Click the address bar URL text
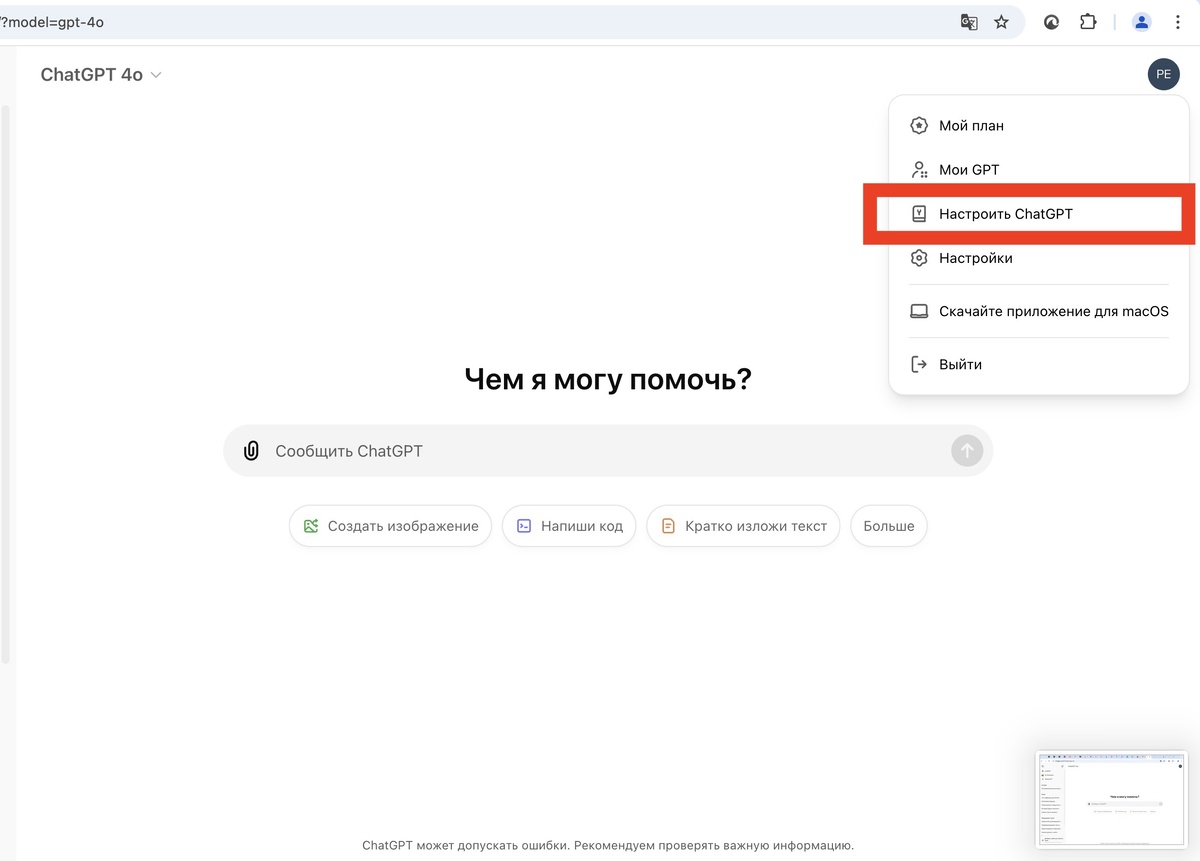1200x861 pixels. 53,22
